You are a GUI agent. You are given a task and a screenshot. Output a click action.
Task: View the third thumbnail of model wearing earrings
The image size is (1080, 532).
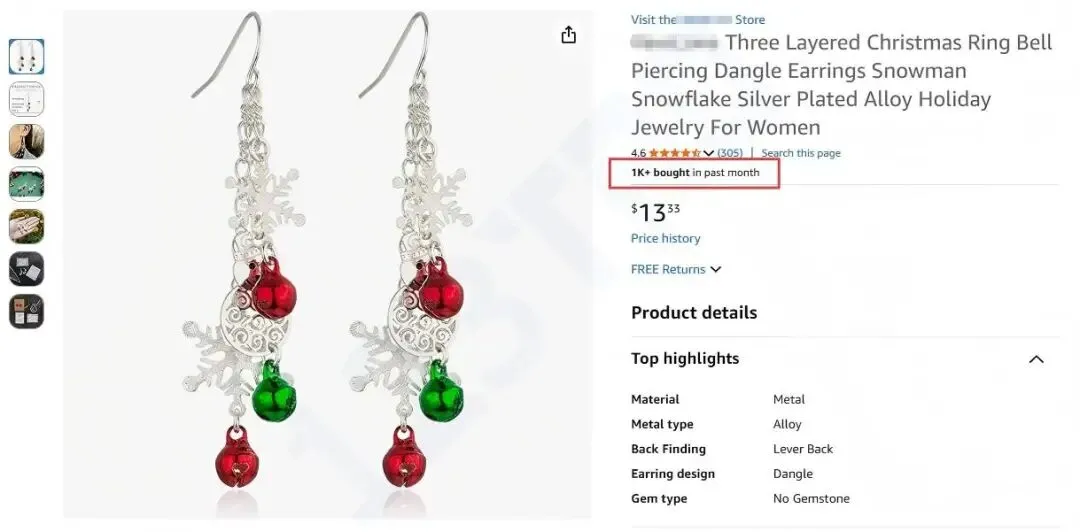26,142
